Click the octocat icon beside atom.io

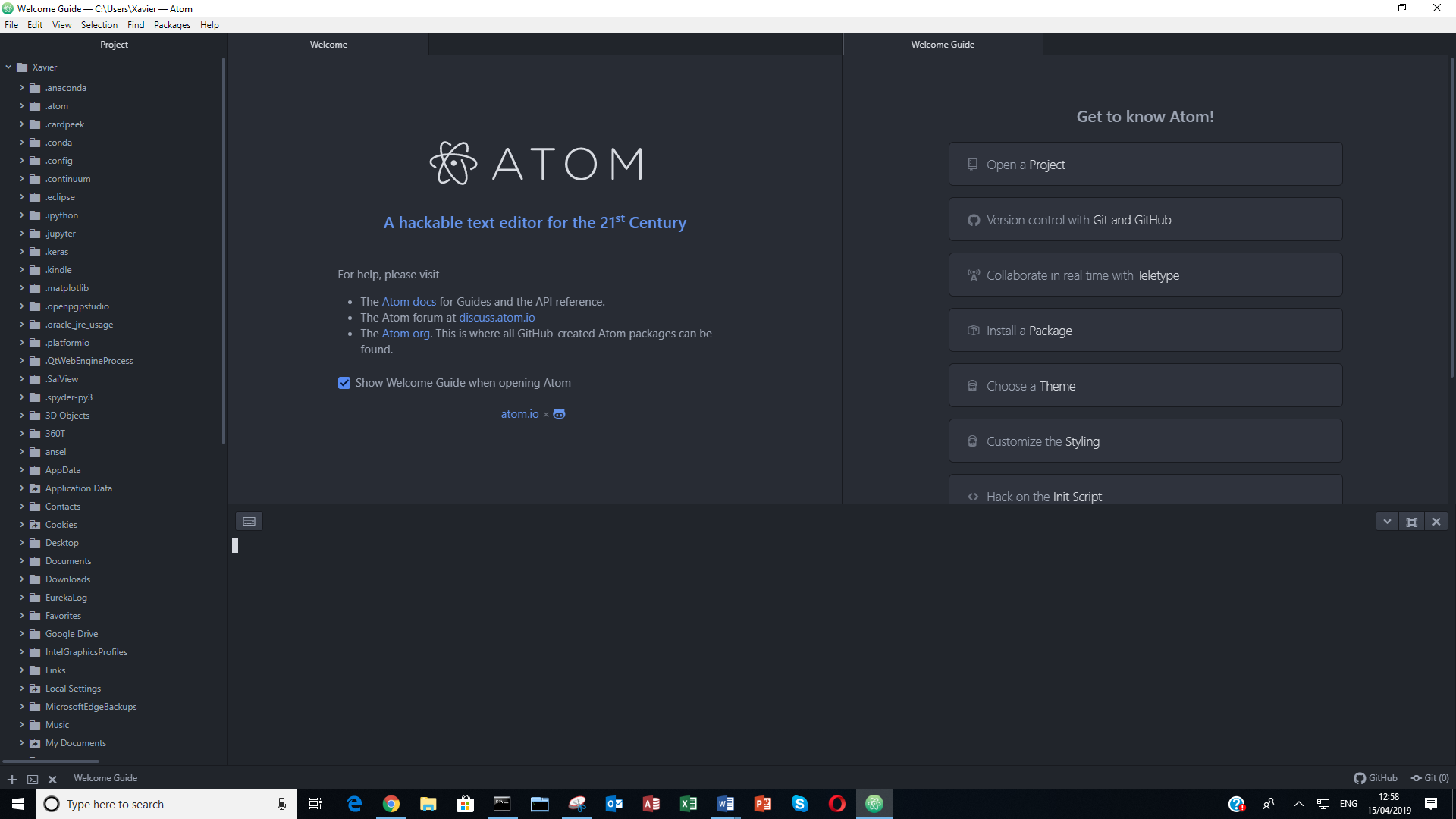[x=559, y=413]
